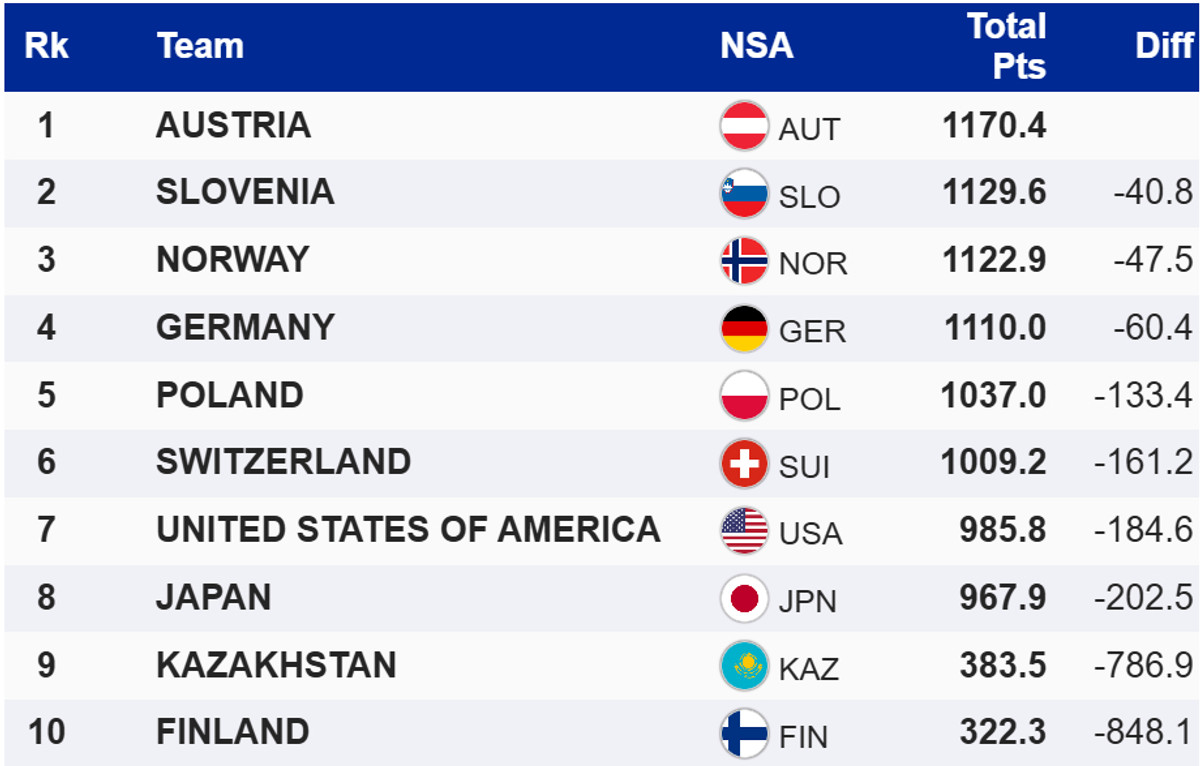Click the Kazakhstan flag icon
Screen dimensions: 1200x766
click(744, 666)
